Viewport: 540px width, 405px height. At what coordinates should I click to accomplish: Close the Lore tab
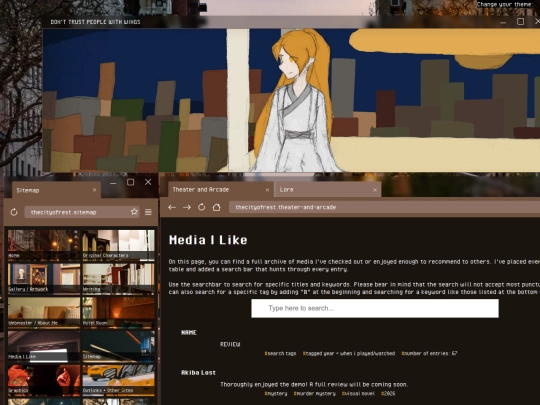[x=375, y=190]
